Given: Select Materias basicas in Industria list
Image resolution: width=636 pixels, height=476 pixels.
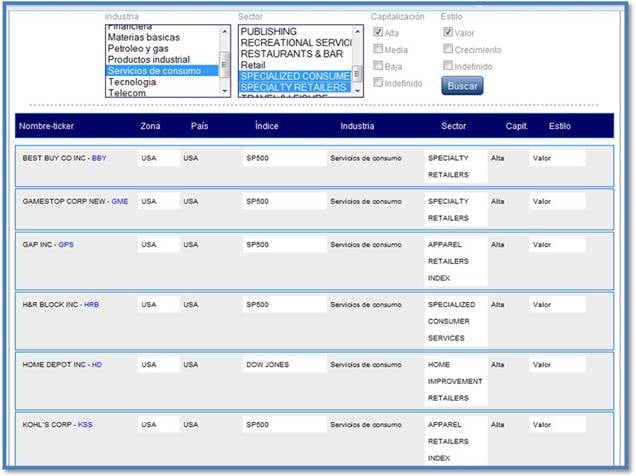Looking at the screenshot, I should pos(162,37).
